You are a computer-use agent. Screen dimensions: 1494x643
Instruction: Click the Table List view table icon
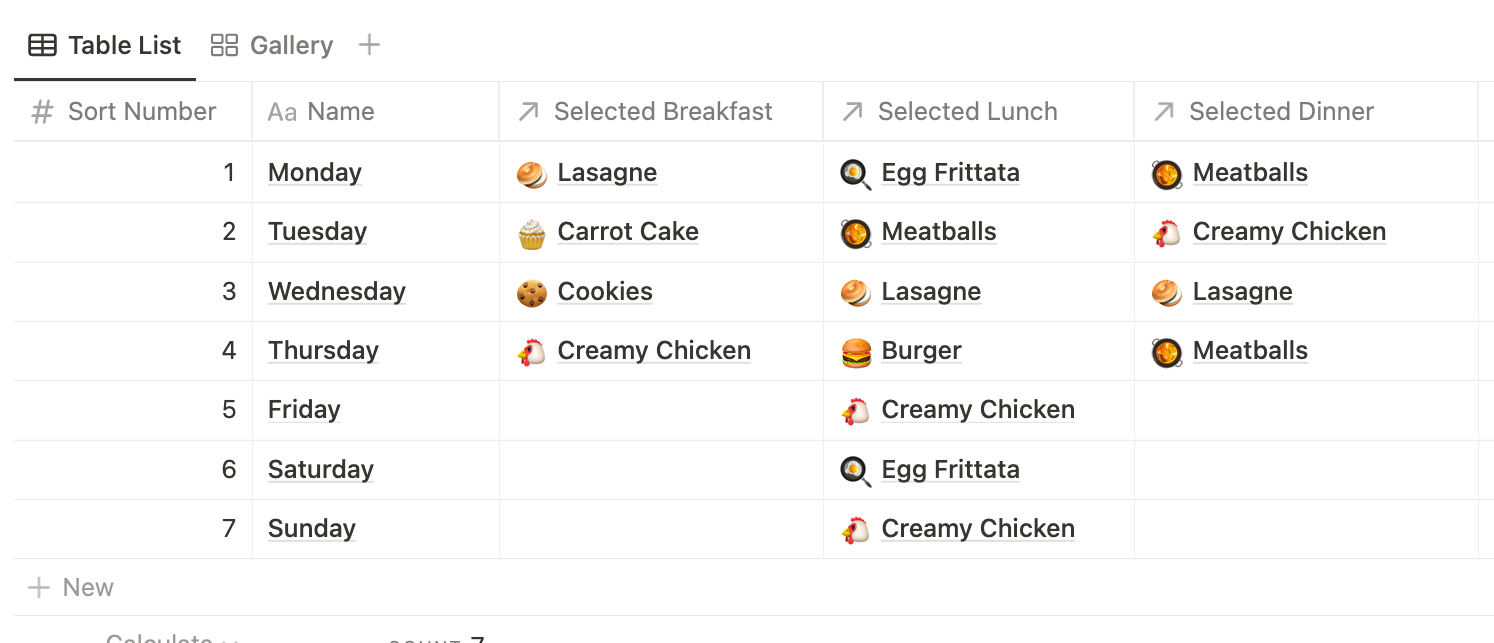pyautogui.click(x=42, y=45)
